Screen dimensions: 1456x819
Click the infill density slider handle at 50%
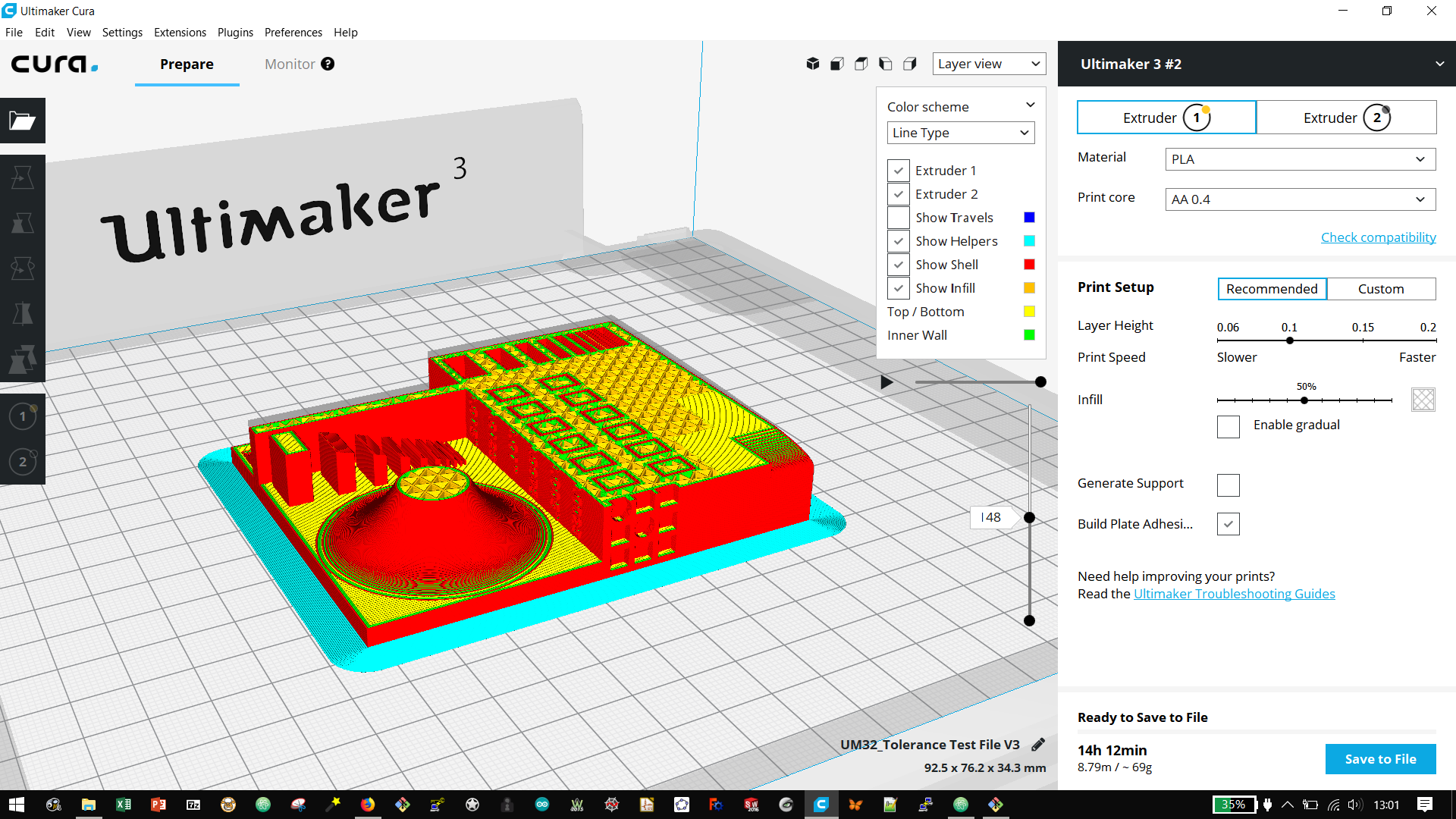pyautogui.click(x=1304, y=400)
